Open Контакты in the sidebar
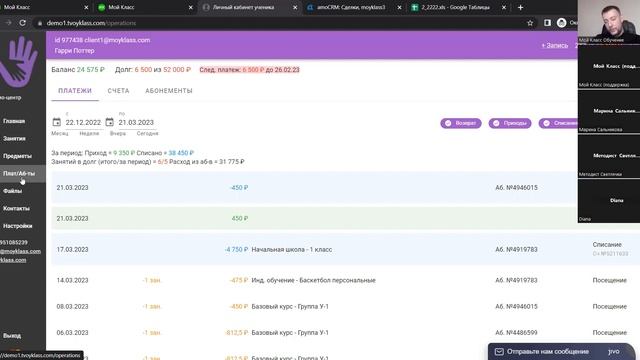 (x=16, y=209)
